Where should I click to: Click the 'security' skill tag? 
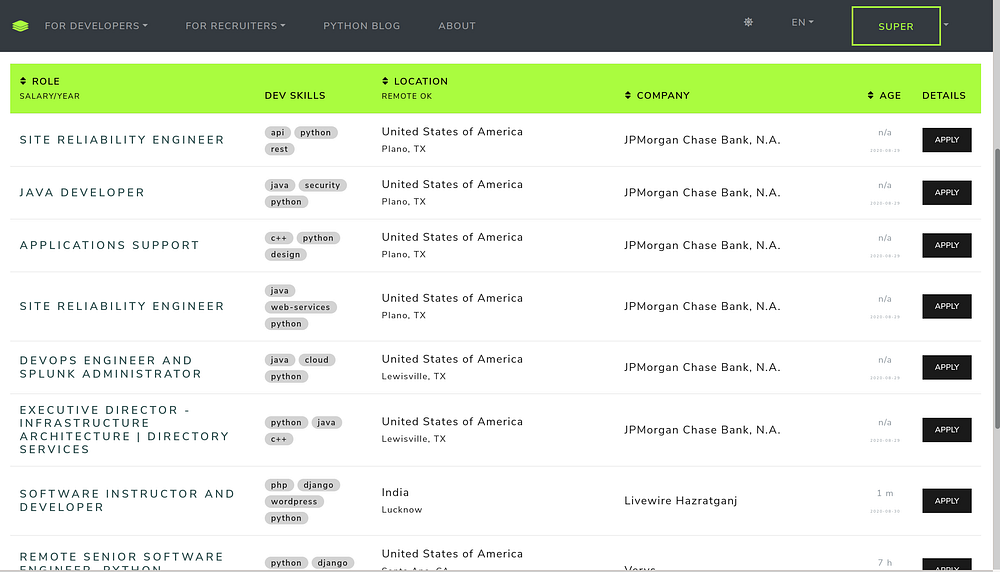(x=322, y=186)
